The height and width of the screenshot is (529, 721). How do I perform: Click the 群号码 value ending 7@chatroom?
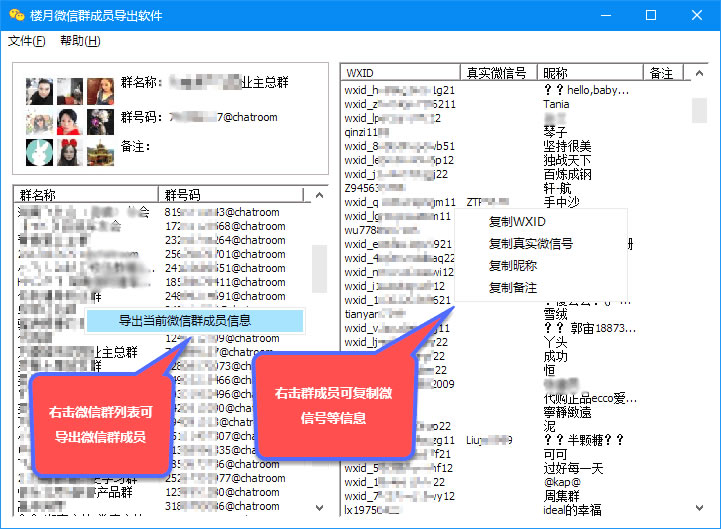[x=223, y=117]
